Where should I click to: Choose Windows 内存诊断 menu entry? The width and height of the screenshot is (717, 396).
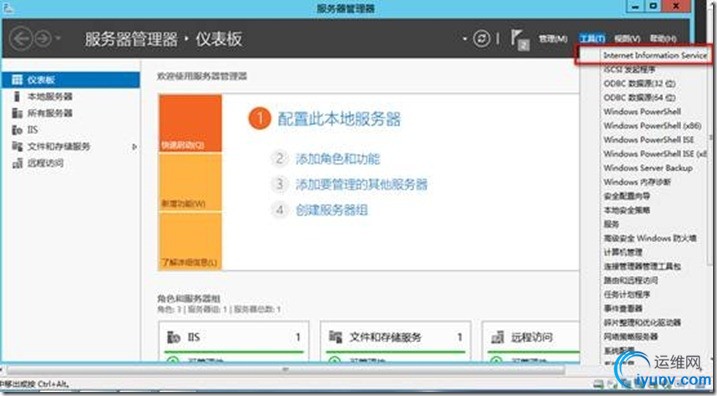pos(637,182)
